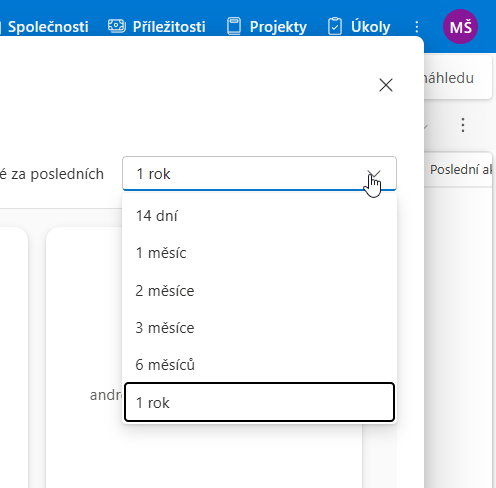
Task: Click the náhledu button at right
Action: coord(458,78)
